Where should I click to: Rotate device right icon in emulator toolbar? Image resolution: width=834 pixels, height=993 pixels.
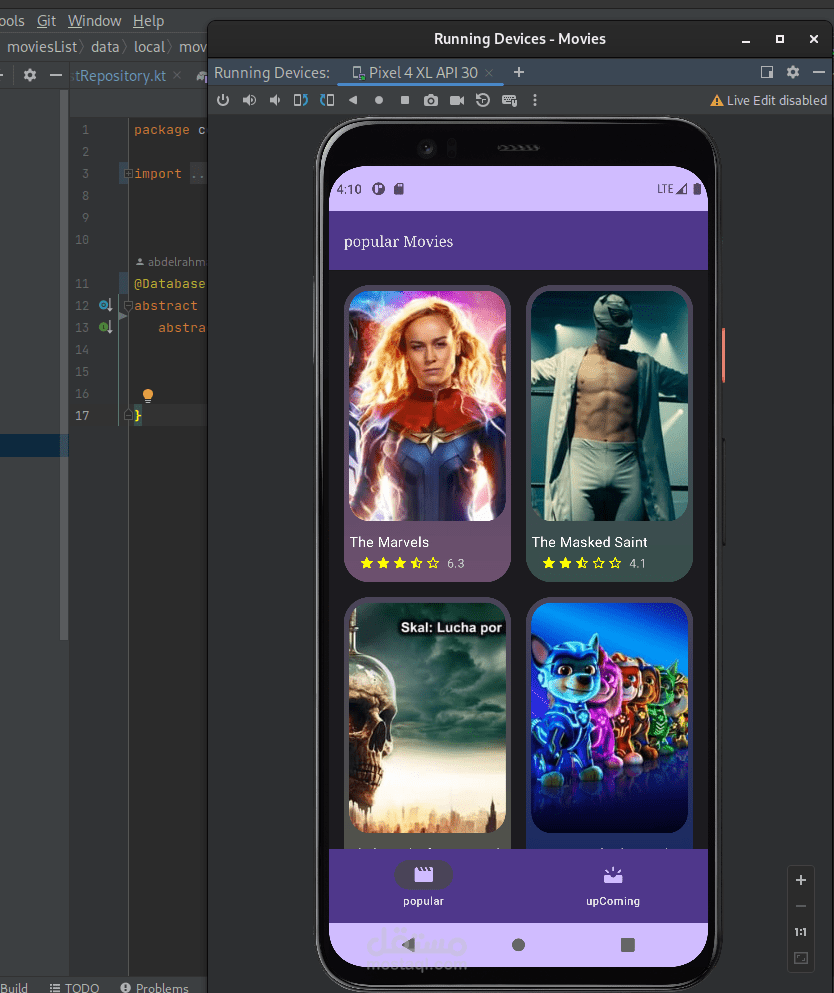327,100
